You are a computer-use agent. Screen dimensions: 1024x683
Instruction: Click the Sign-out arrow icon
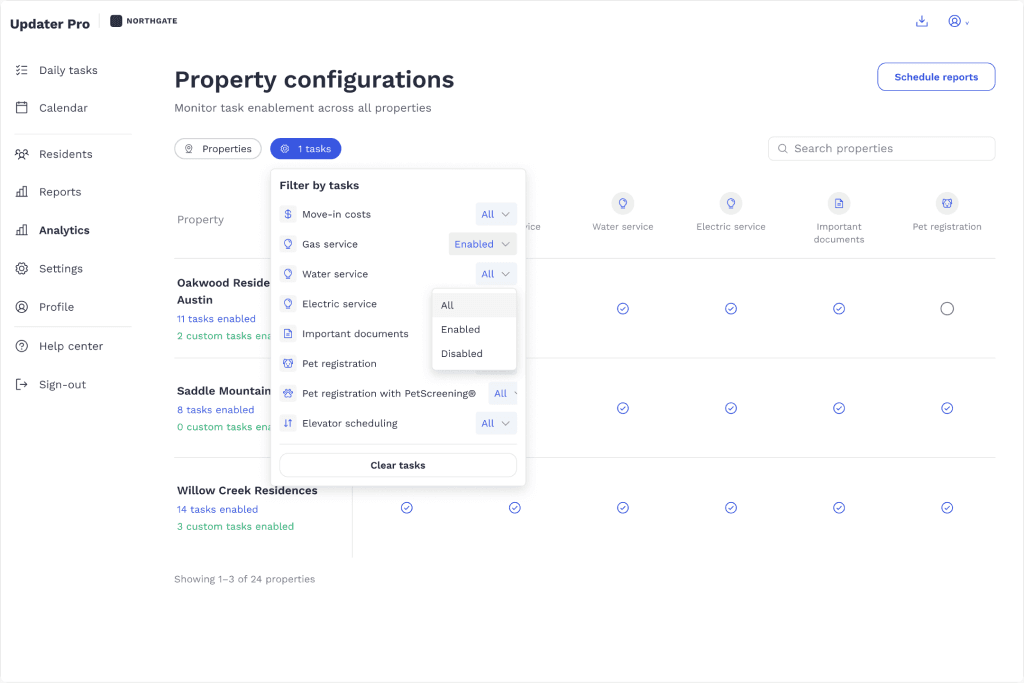tap(22, 385)
